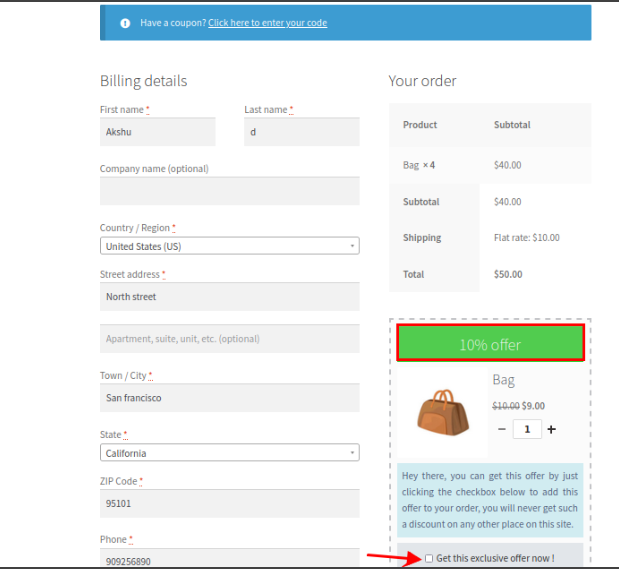This screenshot has height=569, width=619.
Task: Enable the 'Get this exclusive offer now' checkbox
Action: [429, 557]
